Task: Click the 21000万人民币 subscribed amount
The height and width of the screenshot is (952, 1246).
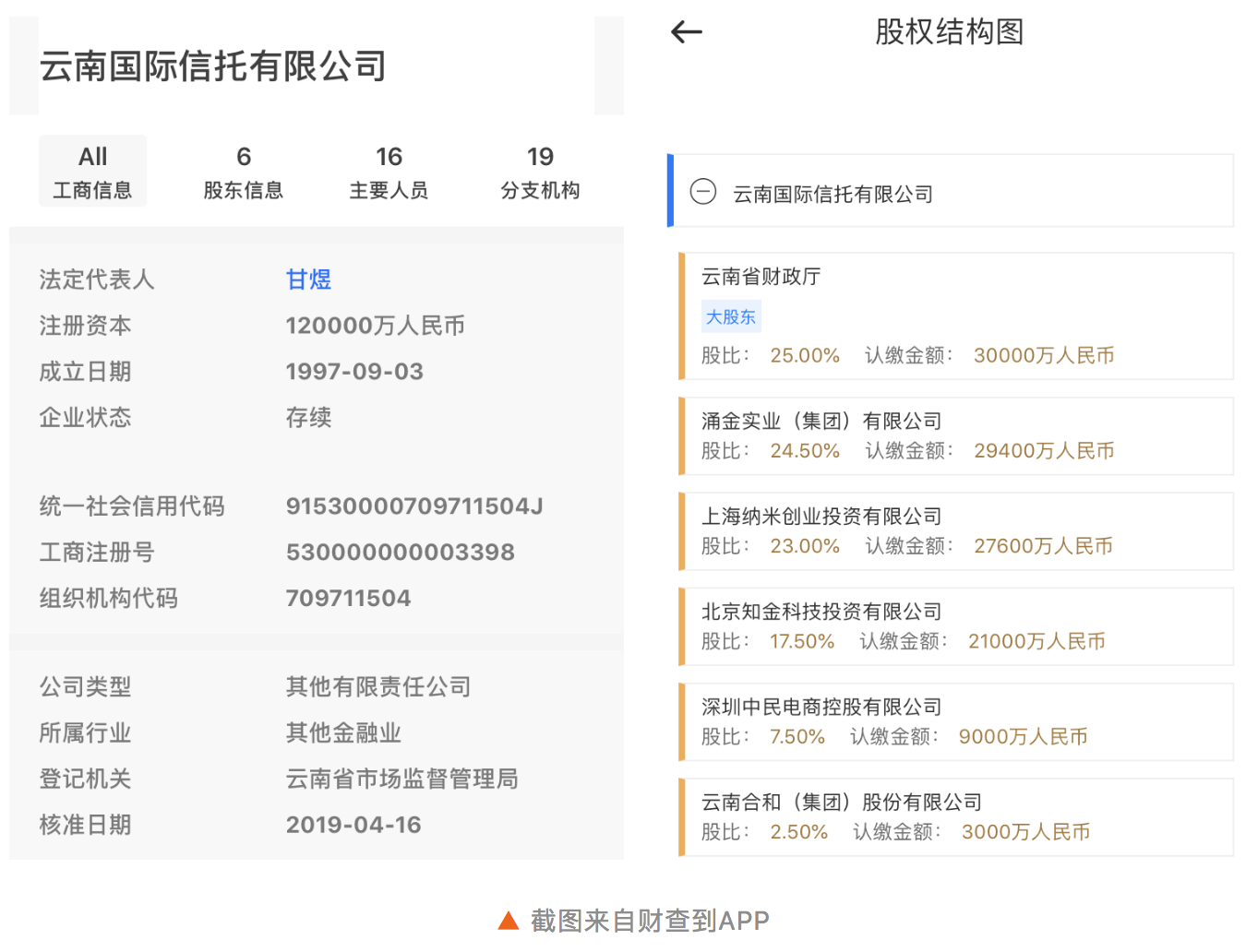Action: [x=1036, y=641]
